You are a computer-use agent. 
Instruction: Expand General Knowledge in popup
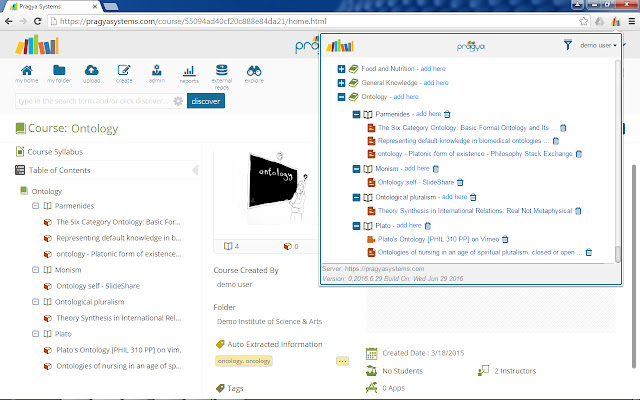tap(341, 83)
